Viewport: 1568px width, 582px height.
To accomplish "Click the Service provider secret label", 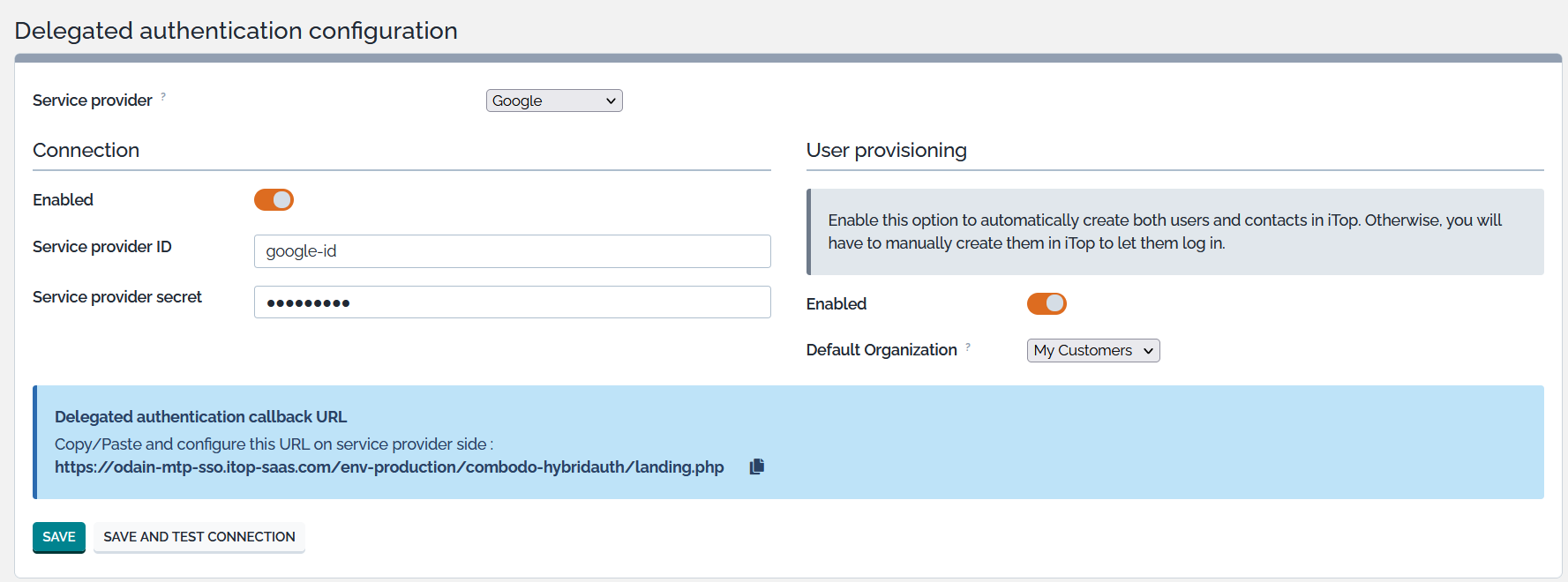I will click(x=117, y=297).
